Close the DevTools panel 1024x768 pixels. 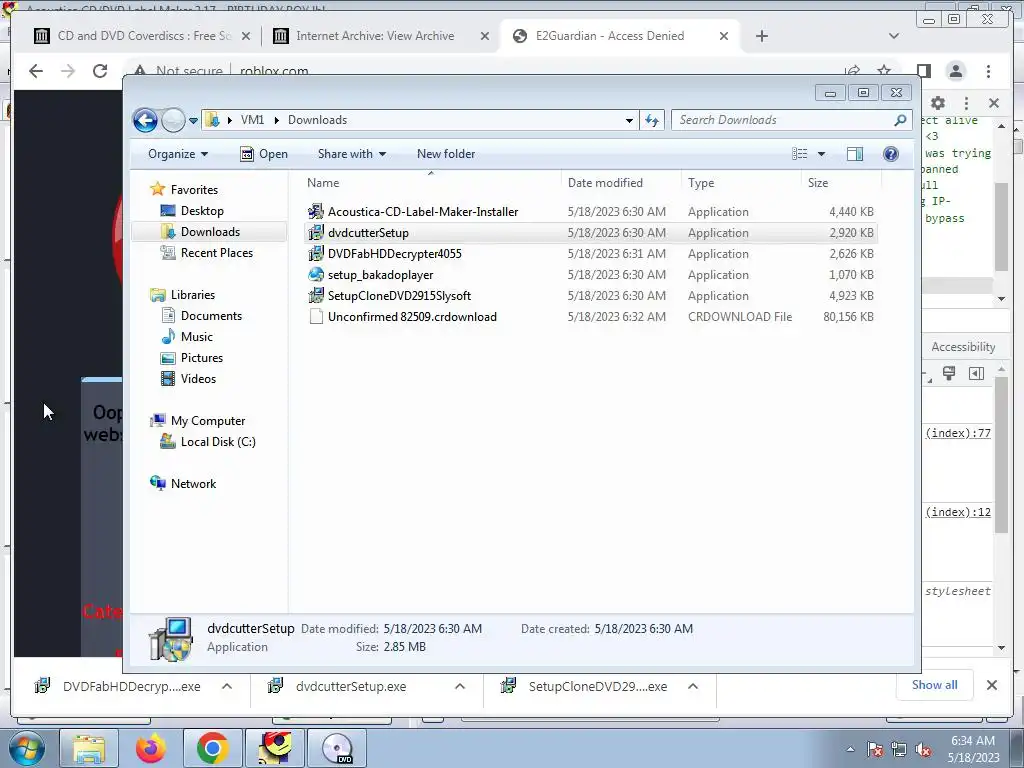[x=994, y=103]
